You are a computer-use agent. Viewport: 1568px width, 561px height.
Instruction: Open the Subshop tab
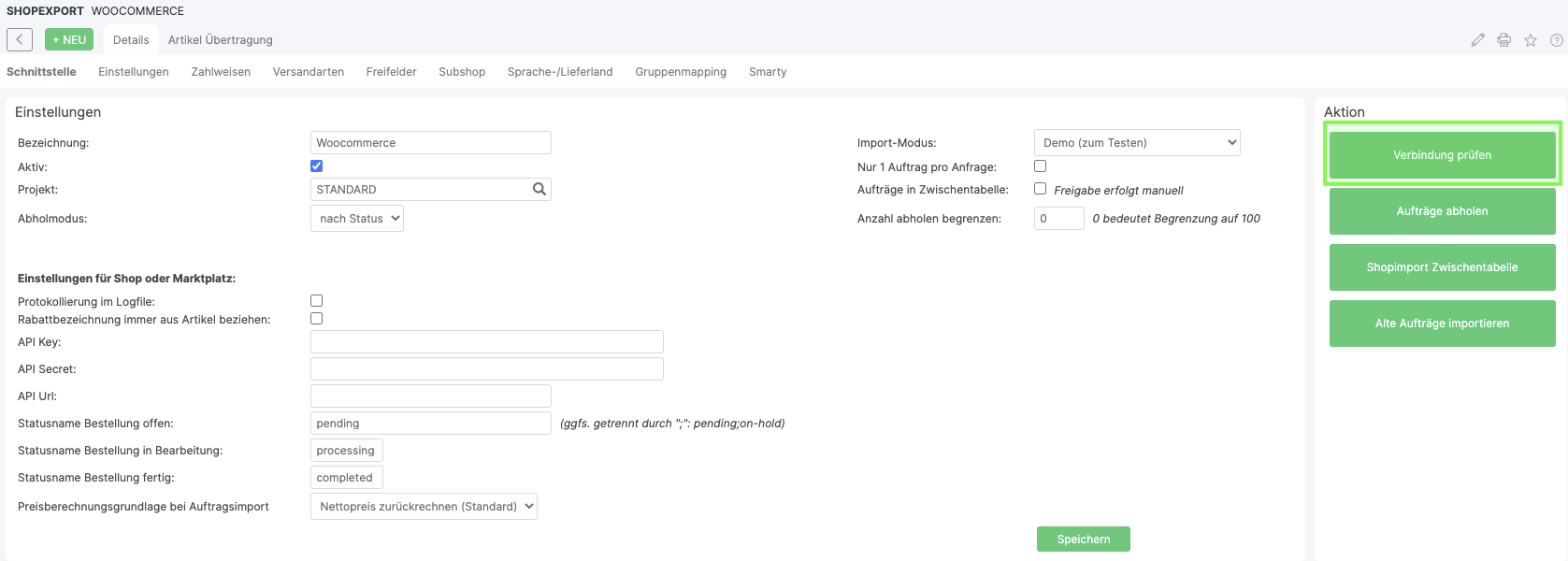[x=462, y=71]
